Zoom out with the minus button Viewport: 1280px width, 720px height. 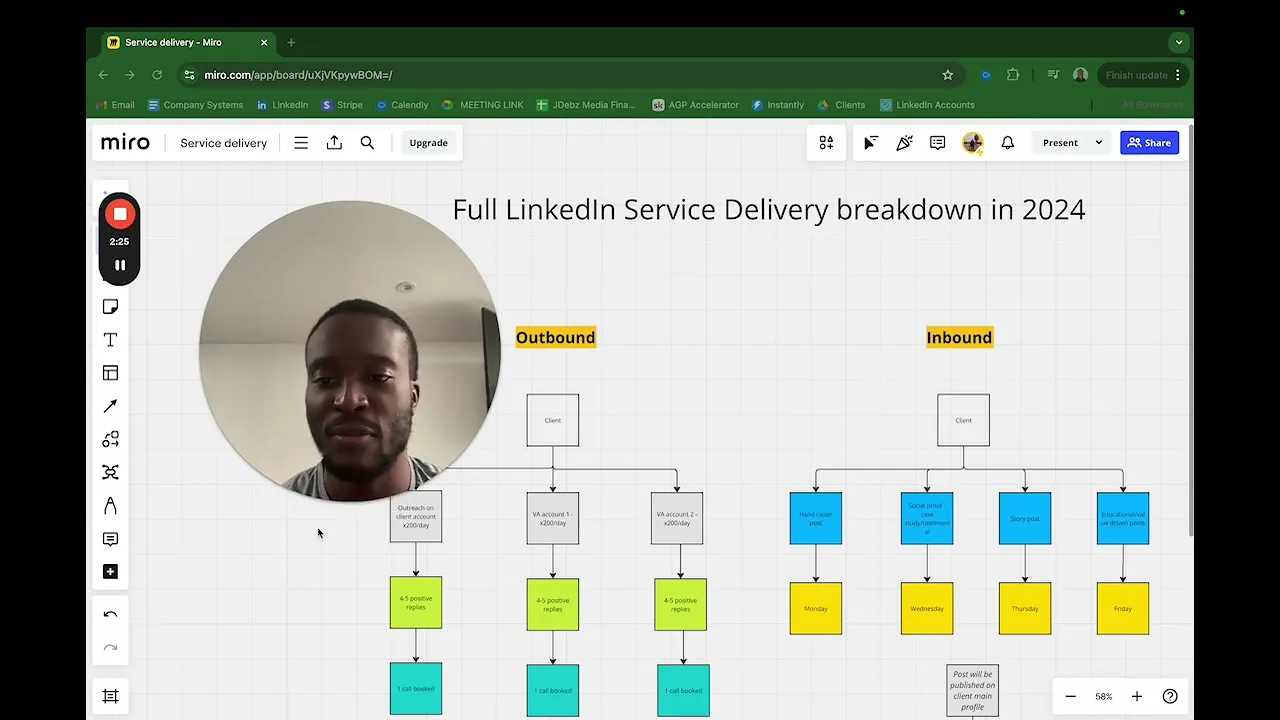[x=1070, y=696]
